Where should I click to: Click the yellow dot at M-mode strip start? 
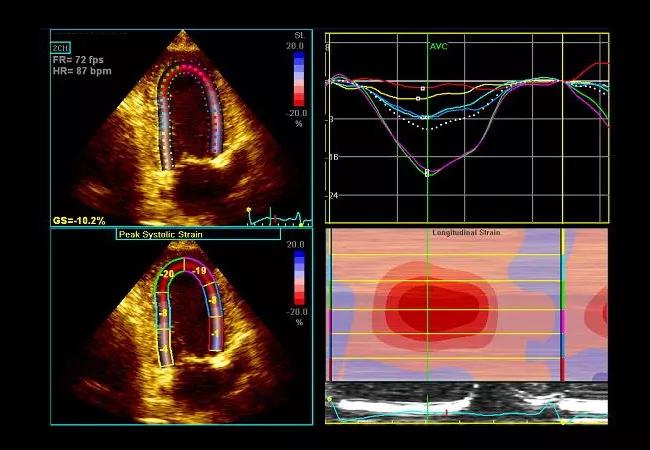tap(331, 399)
